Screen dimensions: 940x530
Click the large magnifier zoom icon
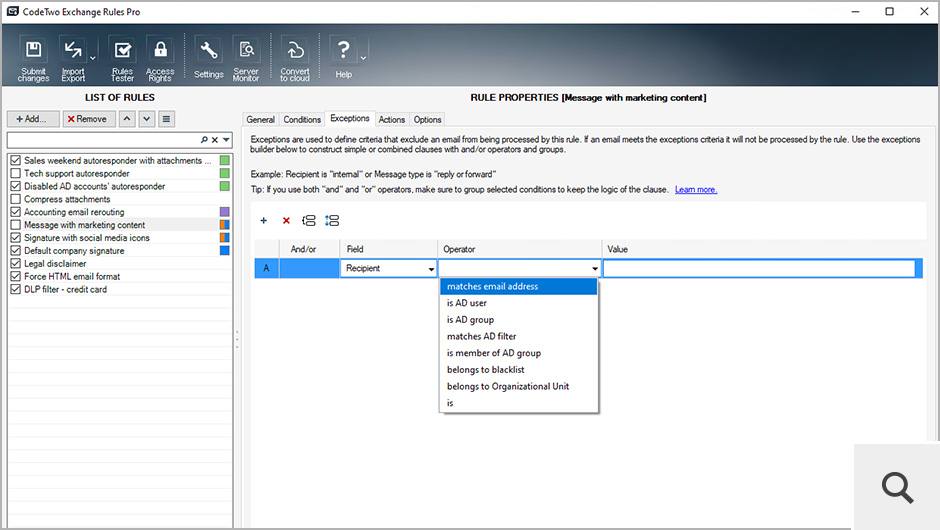pos(897,487)
